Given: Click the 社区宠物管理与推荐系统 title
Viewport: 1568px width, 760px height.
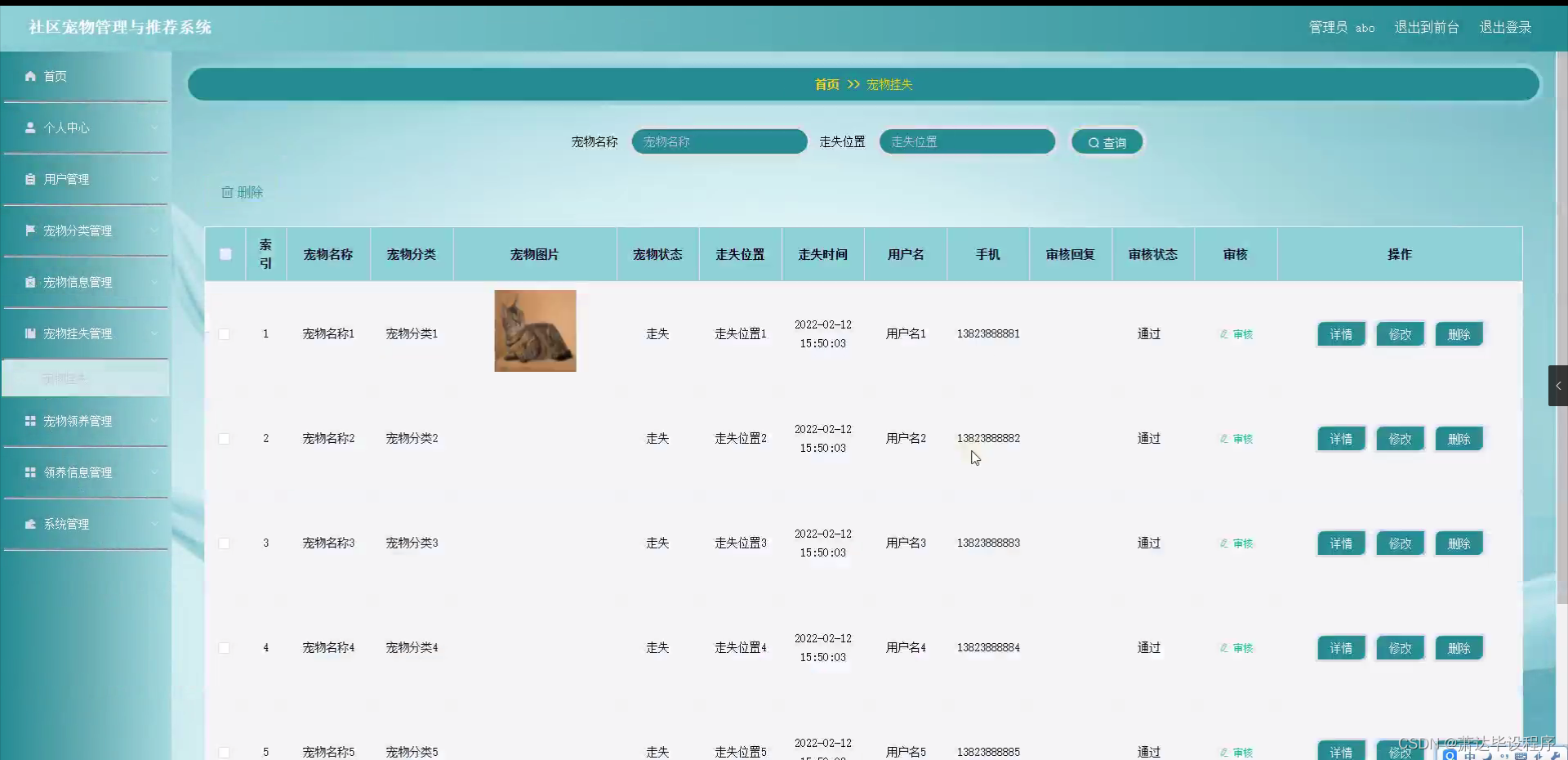Looking at the screenshot, I should click(120, 27).
